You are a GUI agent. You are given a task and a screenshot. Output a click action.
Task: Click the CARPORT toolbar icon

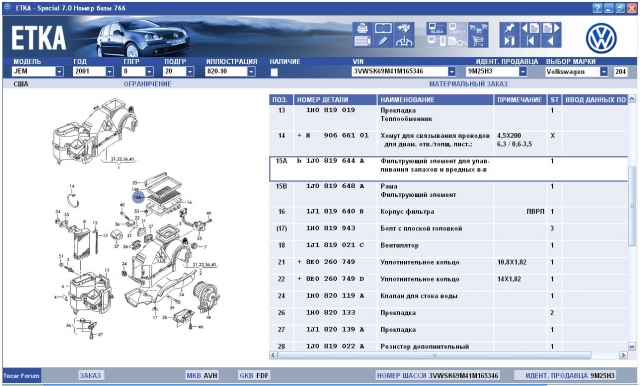[457, 28]
